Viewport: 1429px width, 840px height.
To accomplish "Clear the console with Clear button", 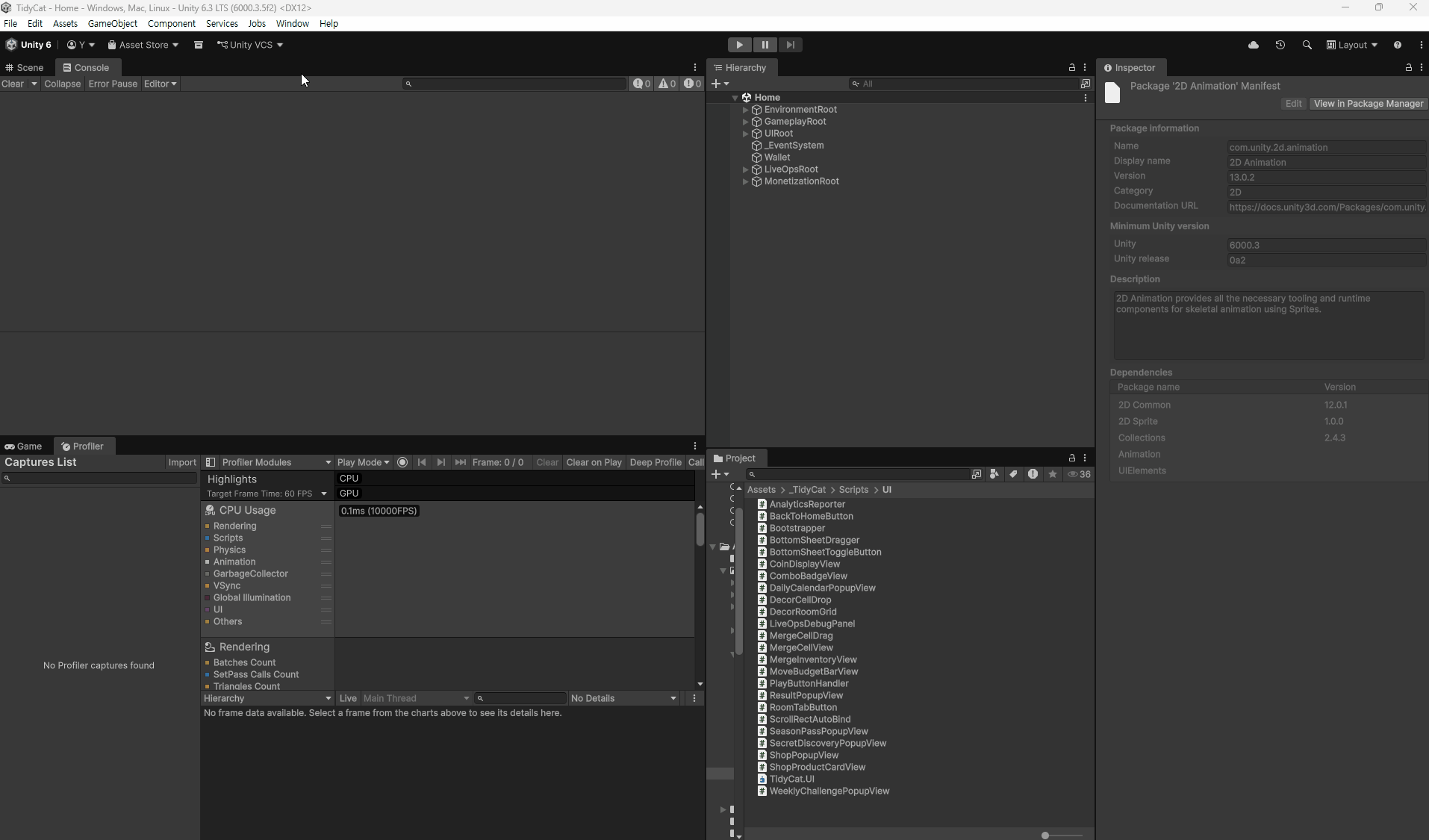I will 13,84.
